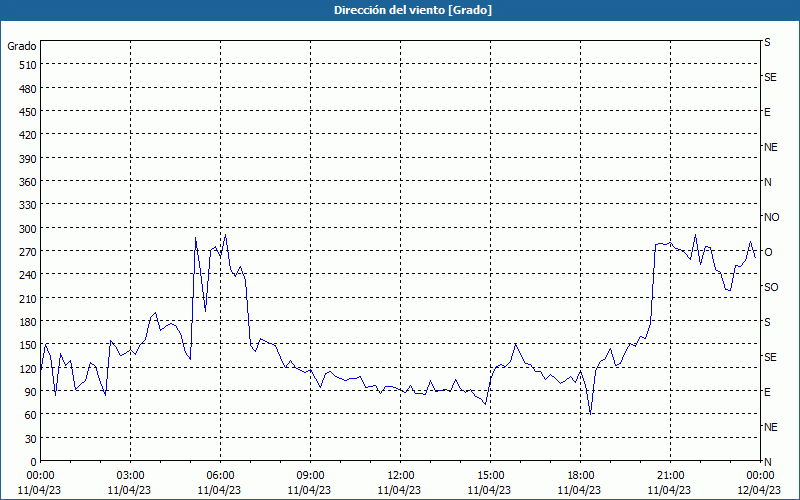Click the 12:00 time label

click(401, 476)
